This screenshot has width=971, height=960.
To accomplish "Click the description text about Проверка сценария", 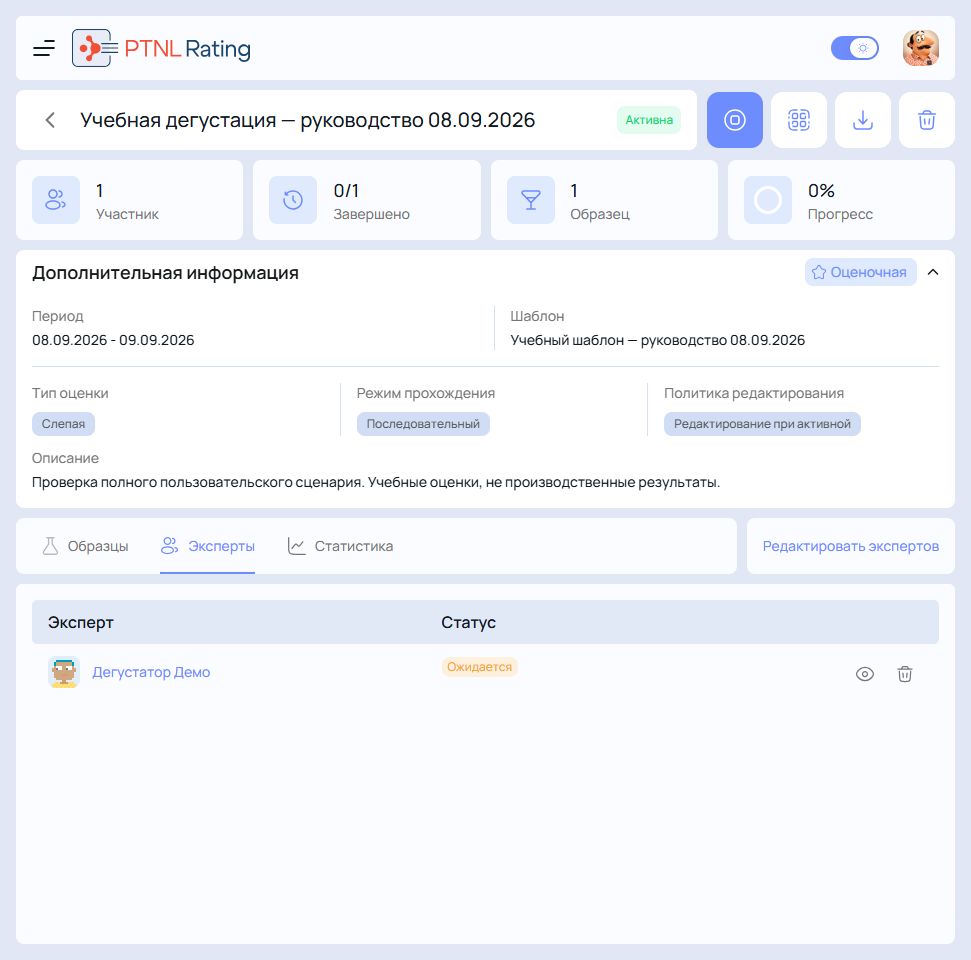I will point(376,482).
